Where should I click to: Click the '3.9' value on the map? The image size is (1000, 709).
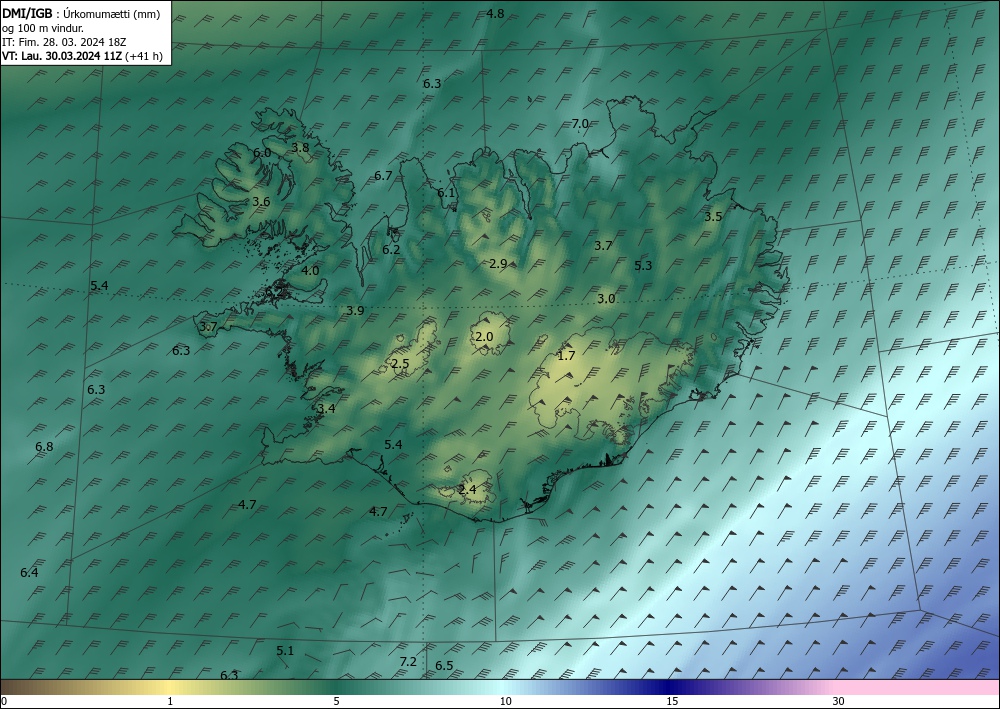coord(355,311)
